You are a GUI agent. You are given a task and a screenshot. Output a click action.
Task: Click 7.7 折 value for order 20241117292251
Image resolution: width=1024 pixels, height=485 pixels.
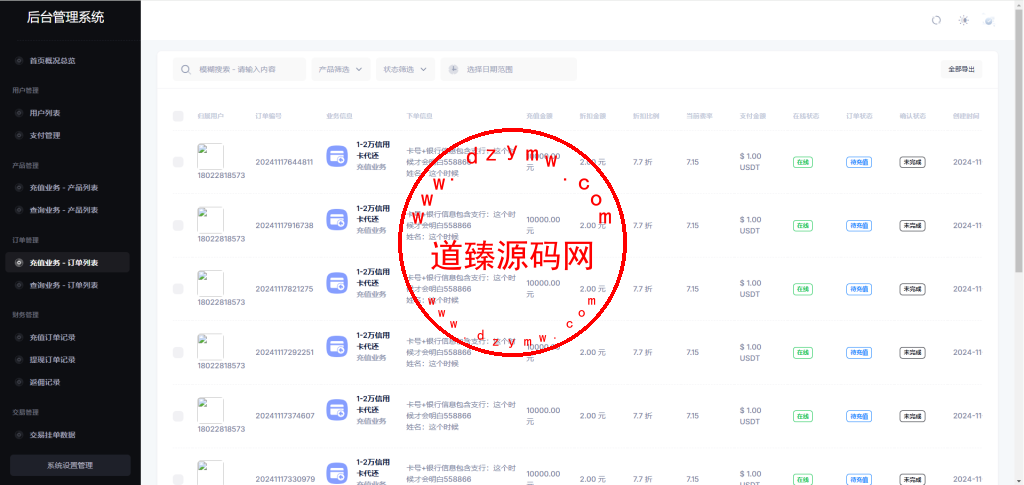(643, 352)
